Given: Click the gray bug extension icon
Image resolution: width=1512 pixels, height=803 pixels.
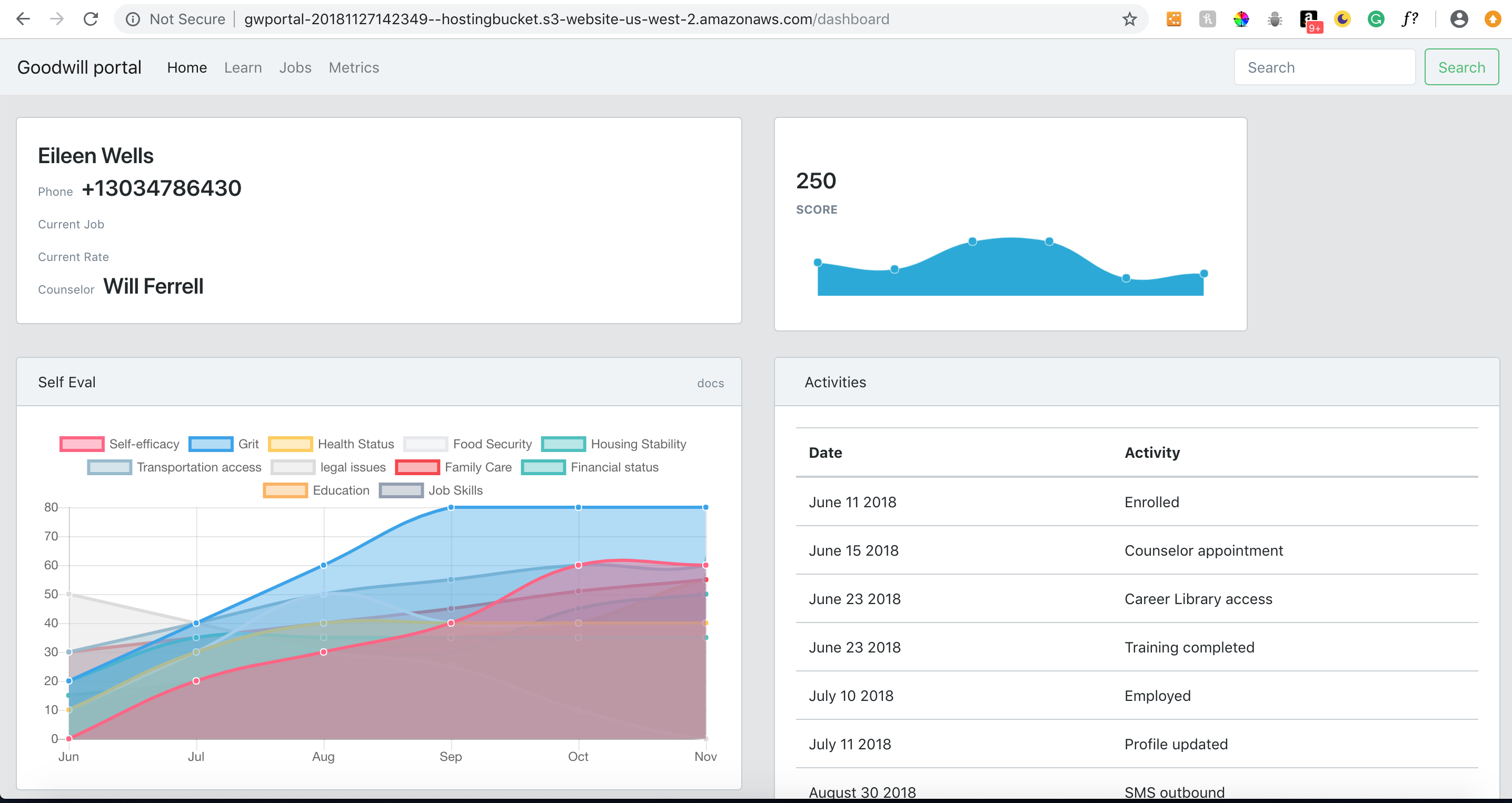Looking at the screenshot, I should 1275,19.
